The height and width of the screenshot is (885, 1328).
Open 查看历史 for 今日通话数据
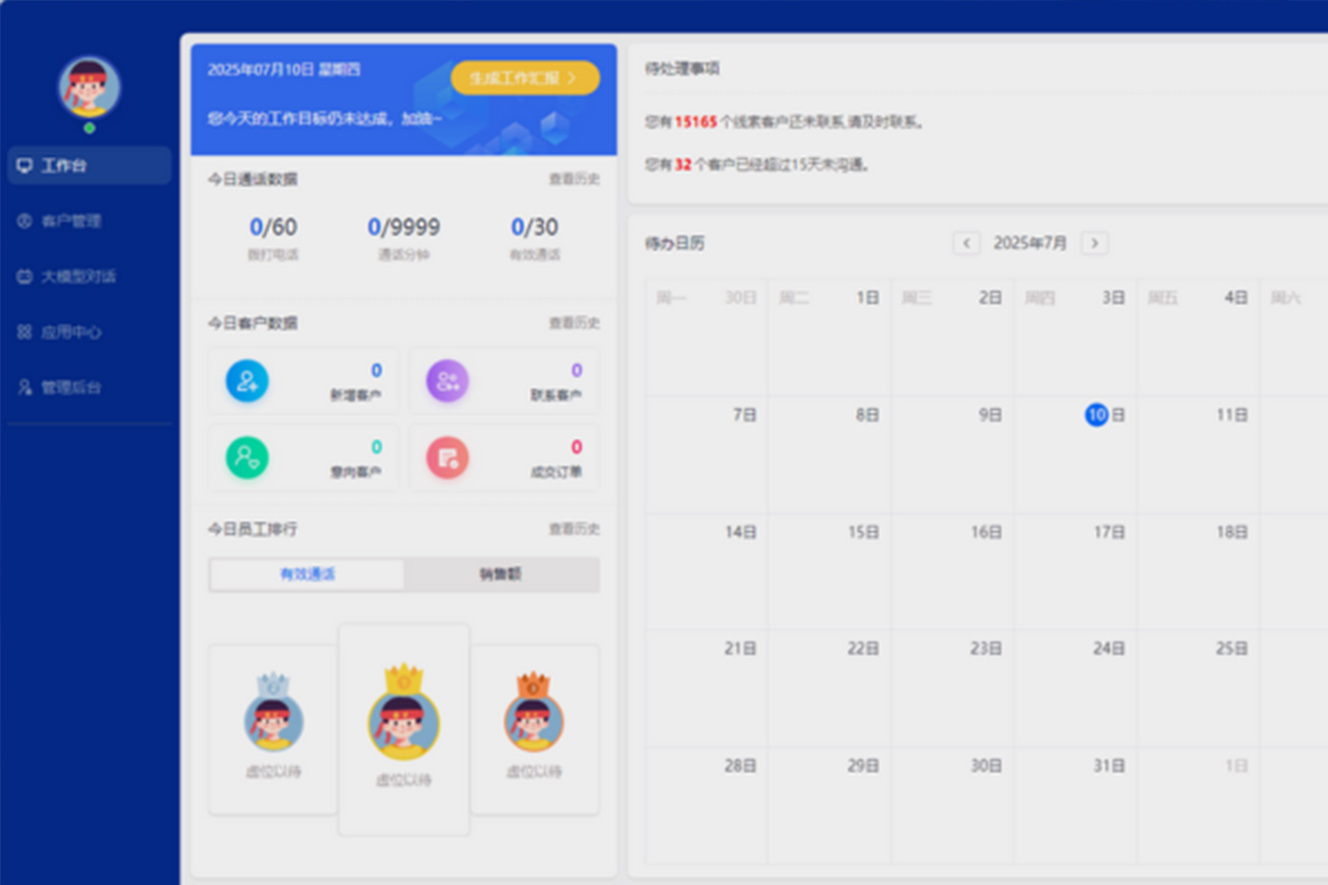point(574,179)
